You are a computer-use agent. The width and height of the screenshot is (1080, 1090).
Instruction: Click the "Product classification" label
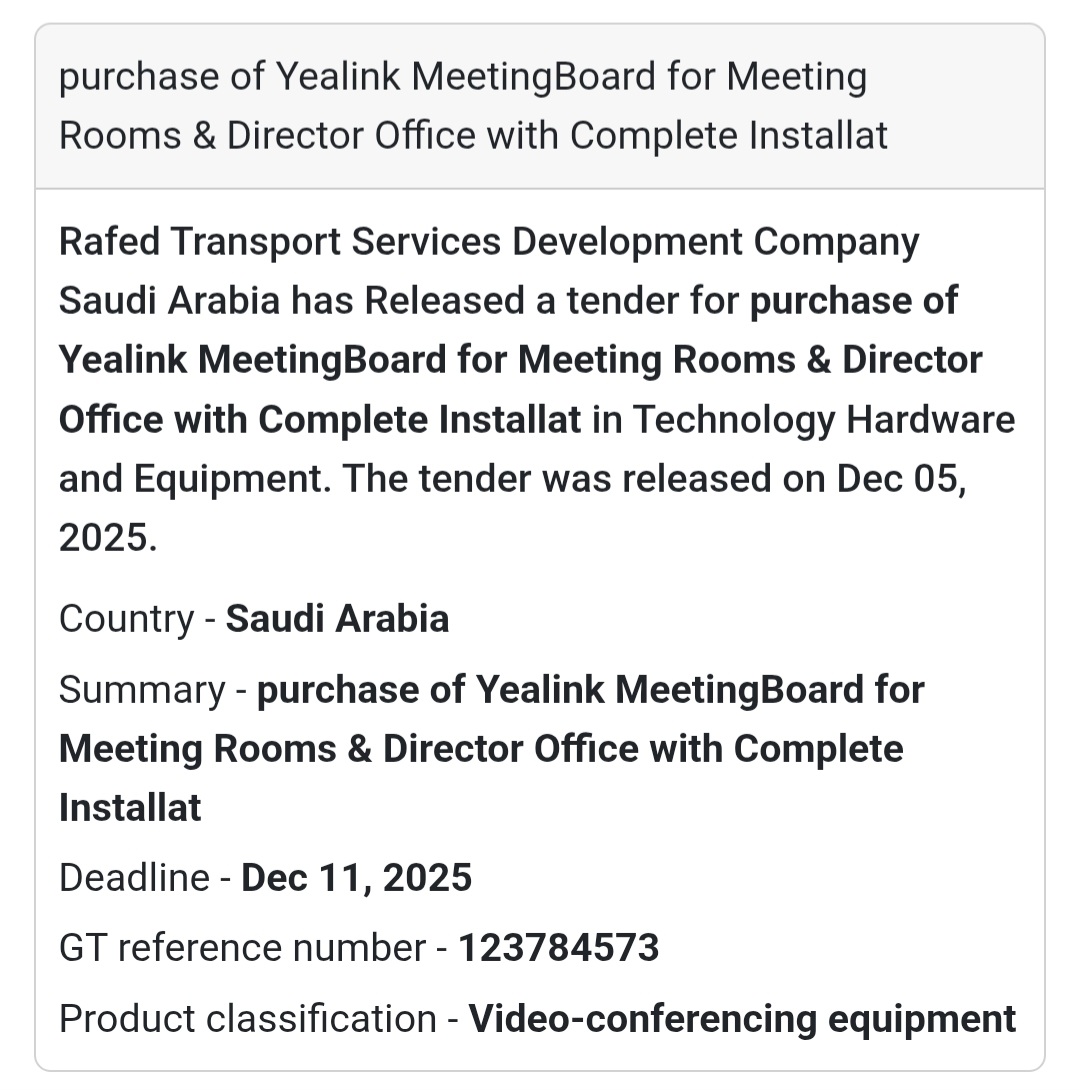pos(247,1019)
